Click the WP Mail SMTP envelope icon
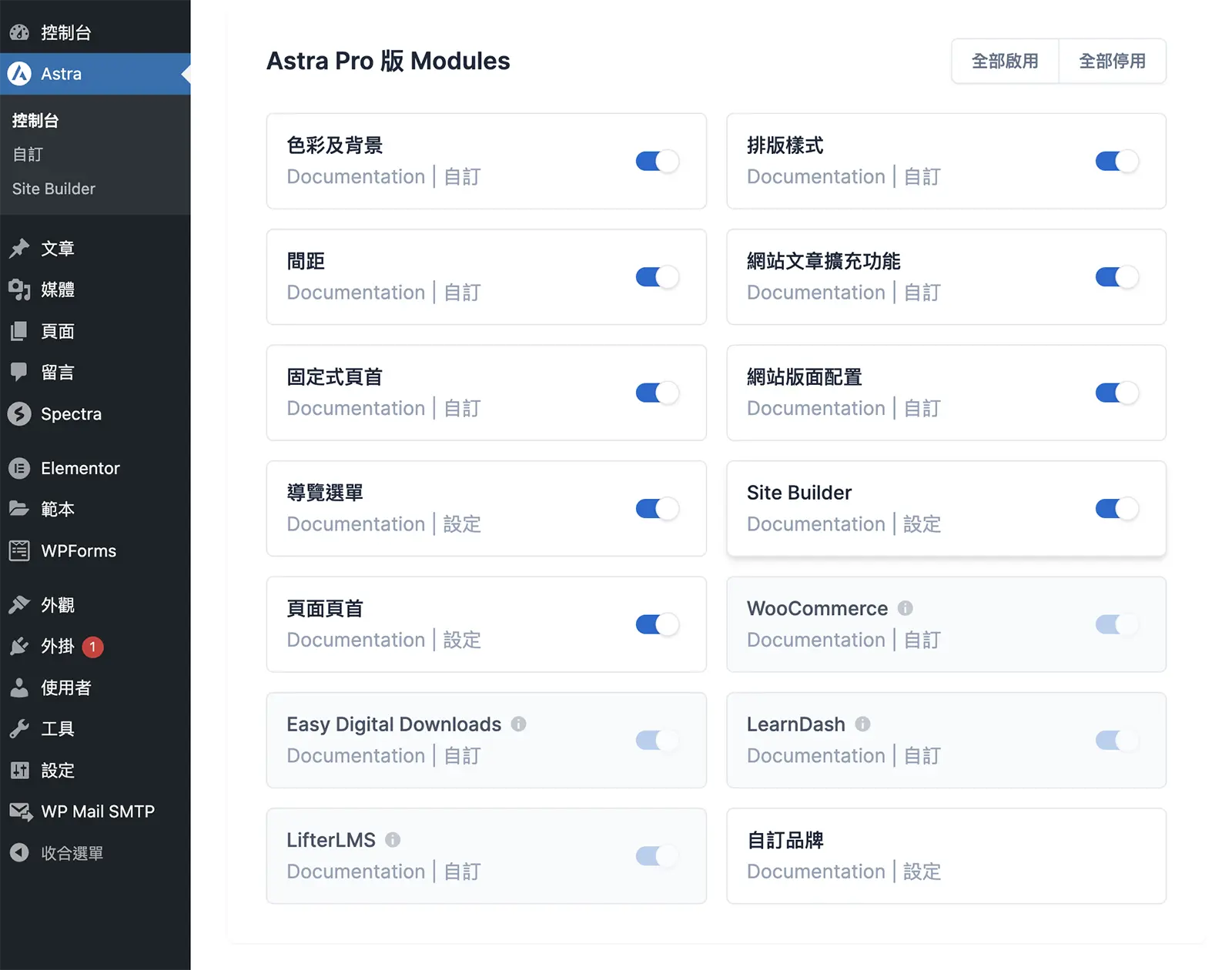Image resolution: width=1232 pixels, height=970 pixels. point(20,811)
